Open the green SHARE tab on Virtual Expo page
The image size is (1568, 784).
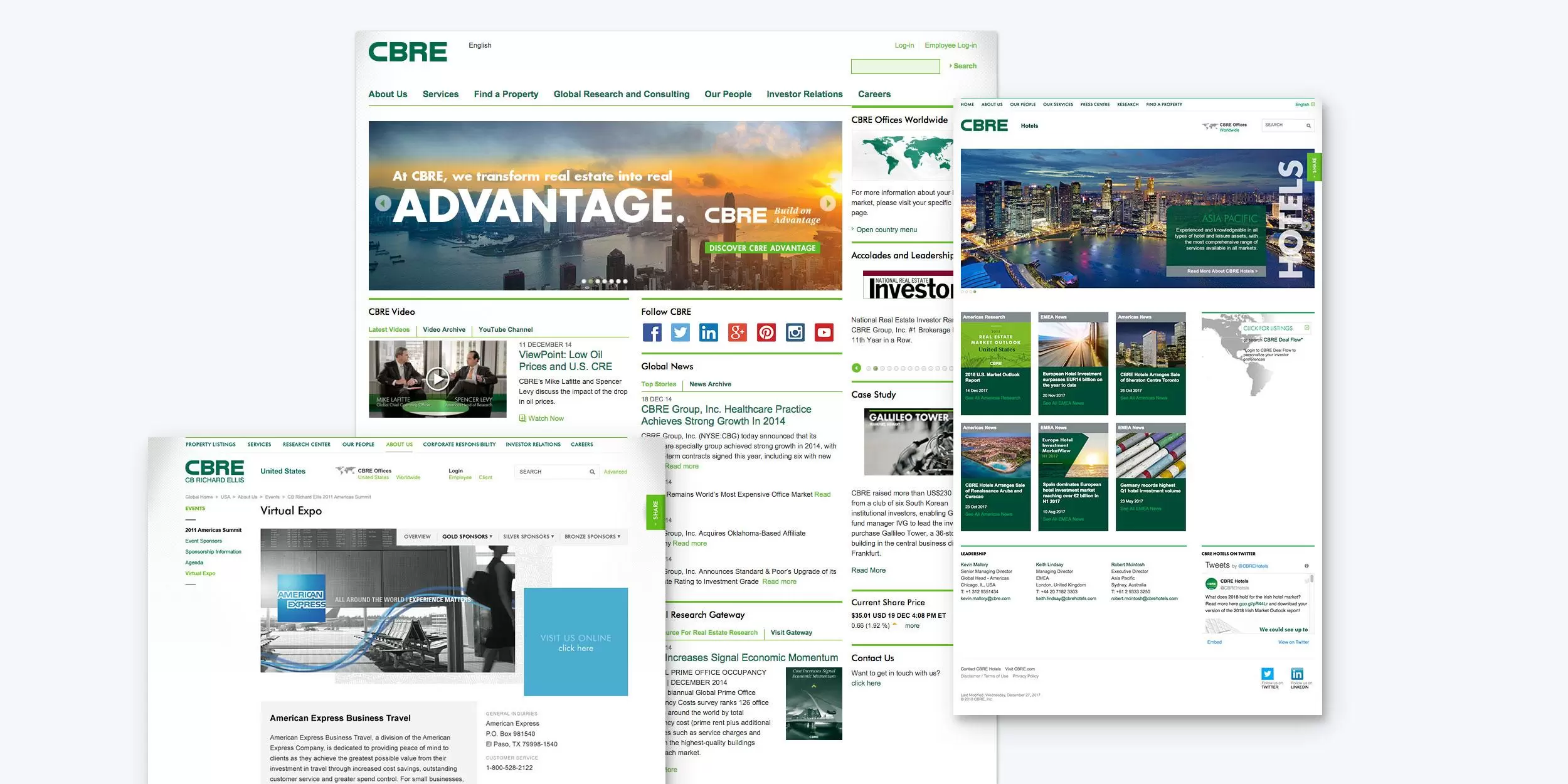[655, 511]
